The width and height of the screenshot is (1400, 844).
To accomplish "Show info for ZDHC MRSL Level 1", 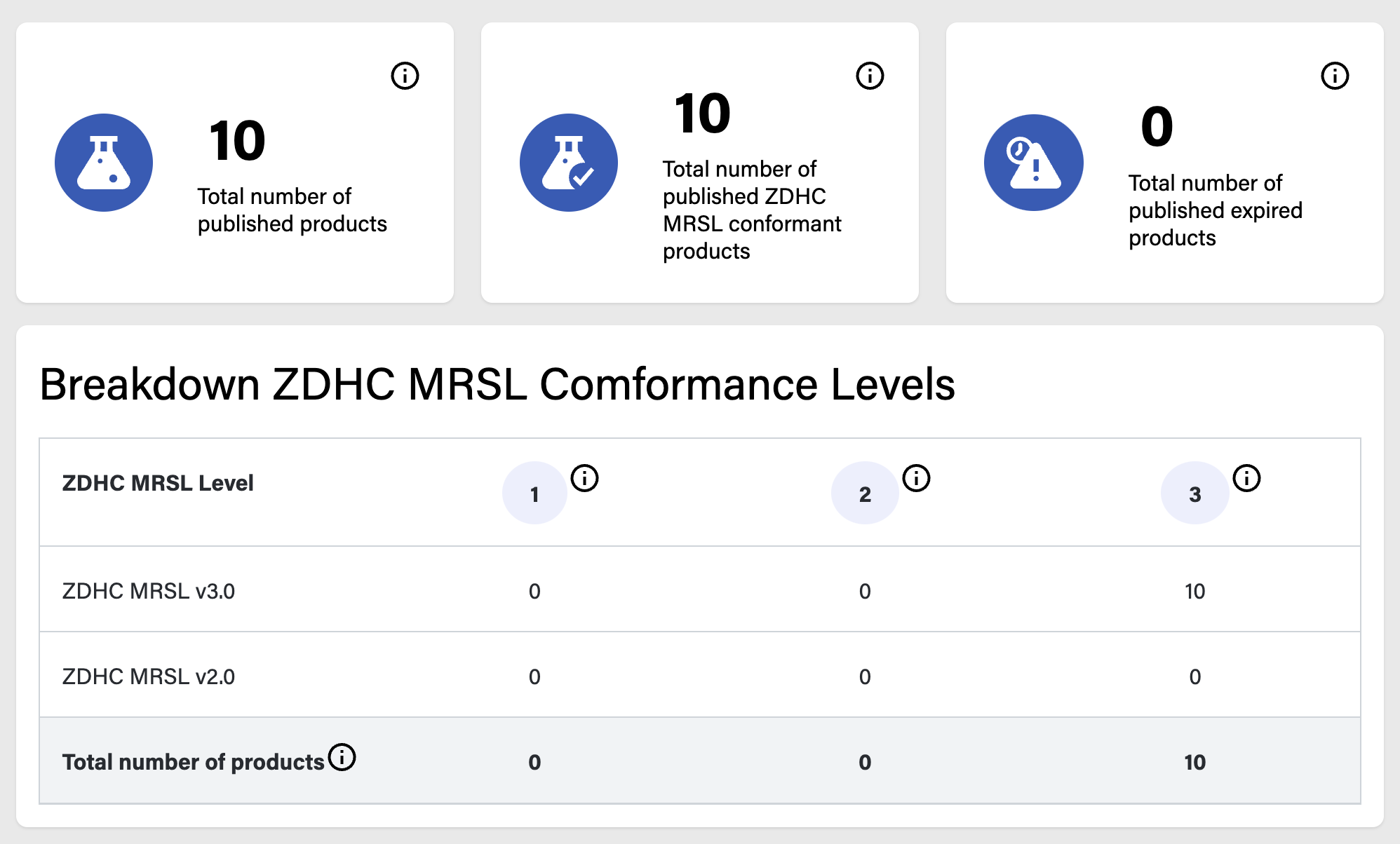I will pos(584,478).
